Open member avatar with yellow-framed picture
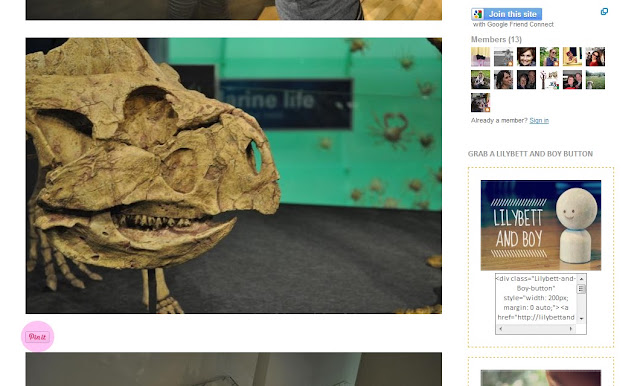The image size is (640, 386). (572, 57)
